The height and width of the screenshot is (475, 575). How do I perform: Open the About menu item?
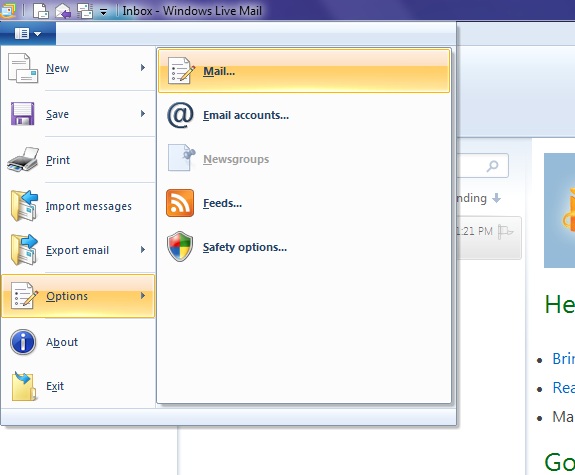[78, 342]
